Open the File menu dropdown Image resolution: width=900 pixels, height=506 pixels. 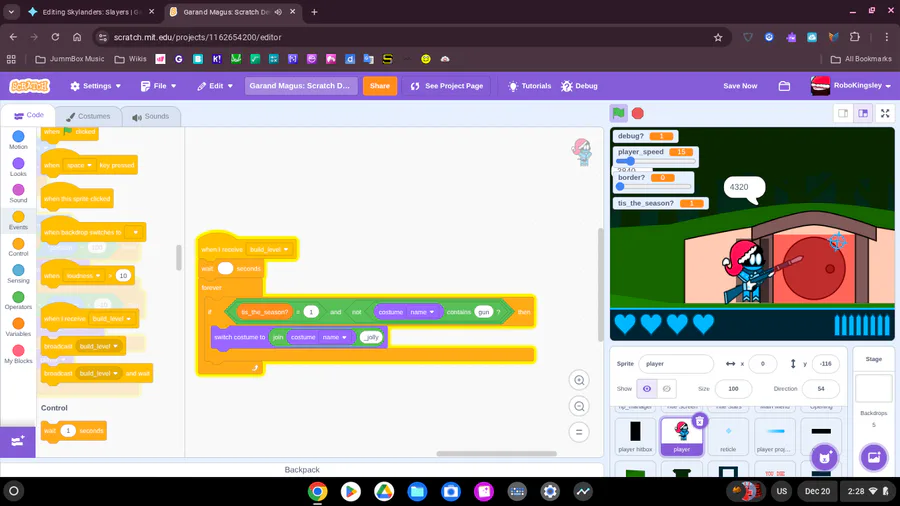[x=158, y=86]
